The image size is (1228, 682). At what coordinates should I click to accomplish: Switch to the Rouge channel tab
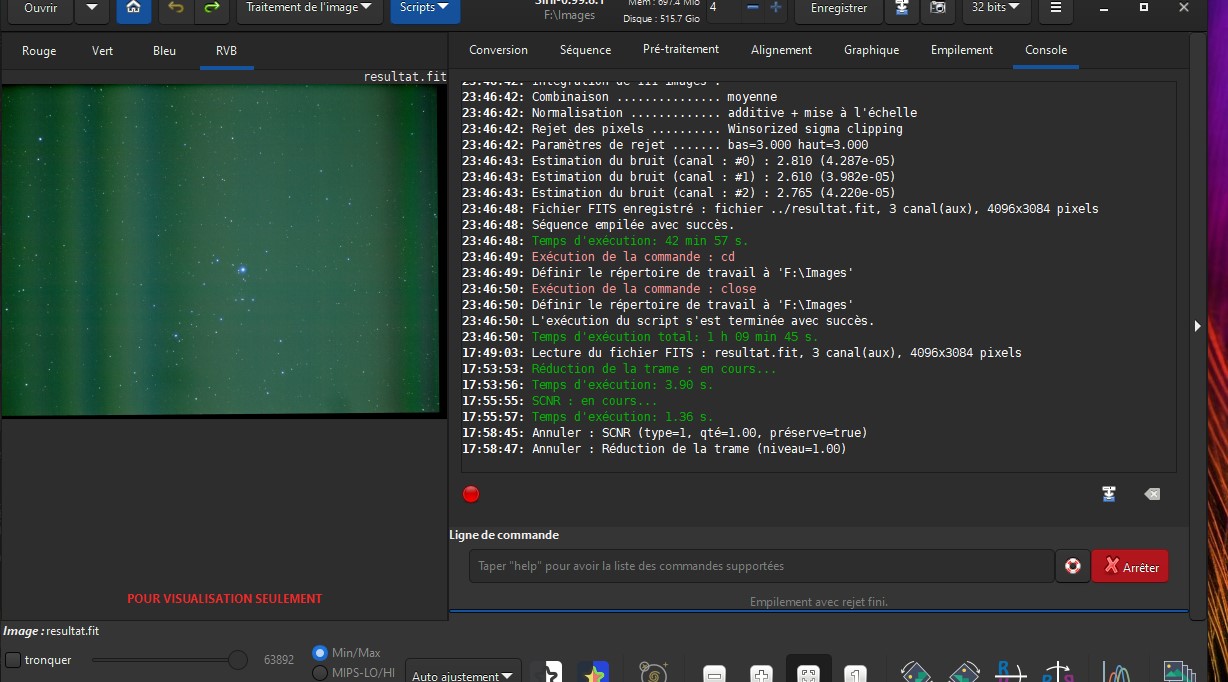(39, 51)
